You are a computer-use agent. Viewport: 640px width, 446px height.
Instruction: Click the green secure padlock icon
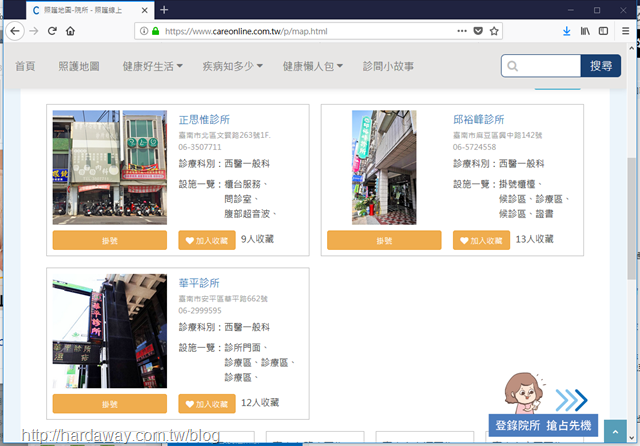click(x=156, y=31)
